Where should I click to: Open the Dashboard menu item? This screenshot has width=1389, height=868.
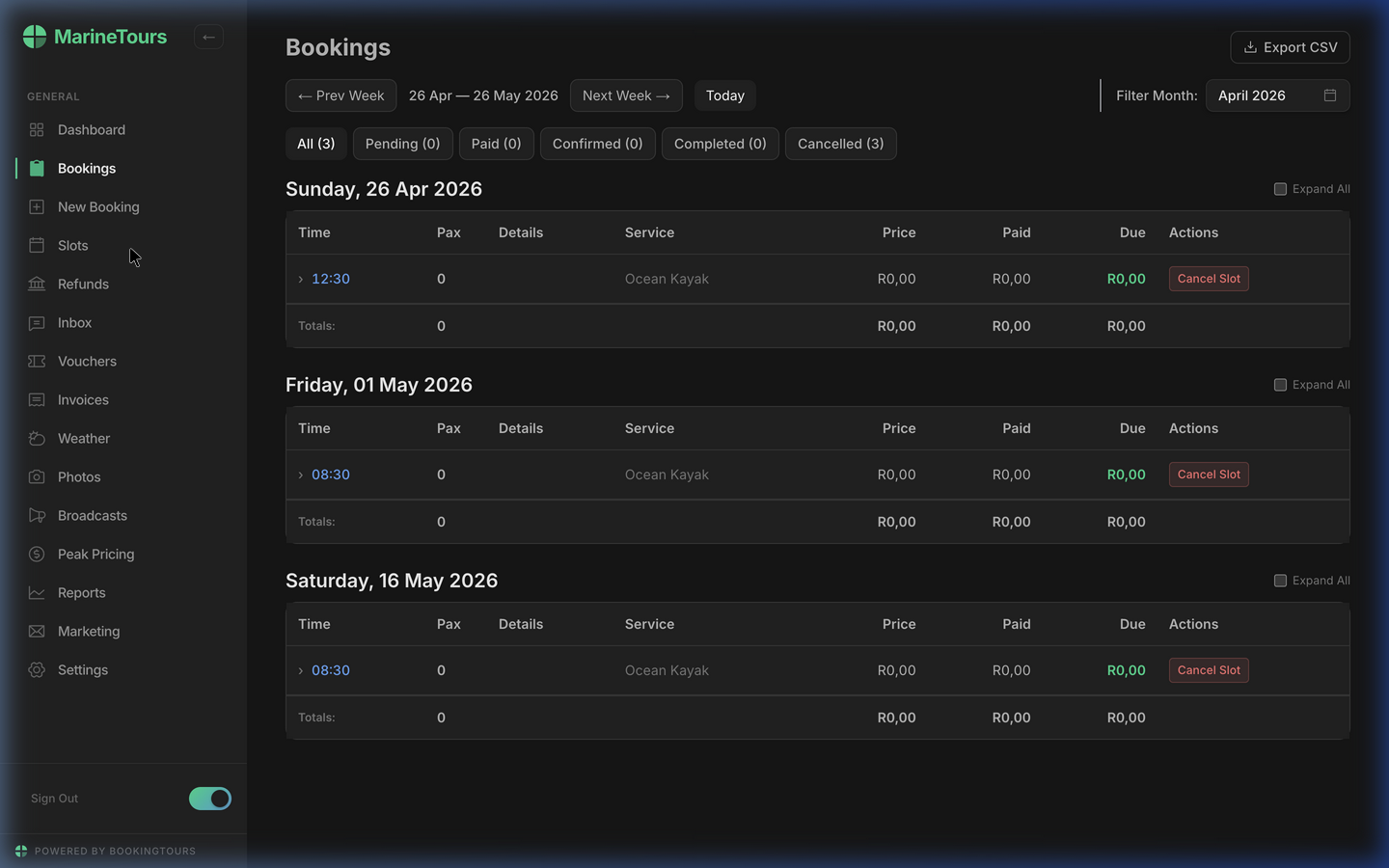pos(123,130)
